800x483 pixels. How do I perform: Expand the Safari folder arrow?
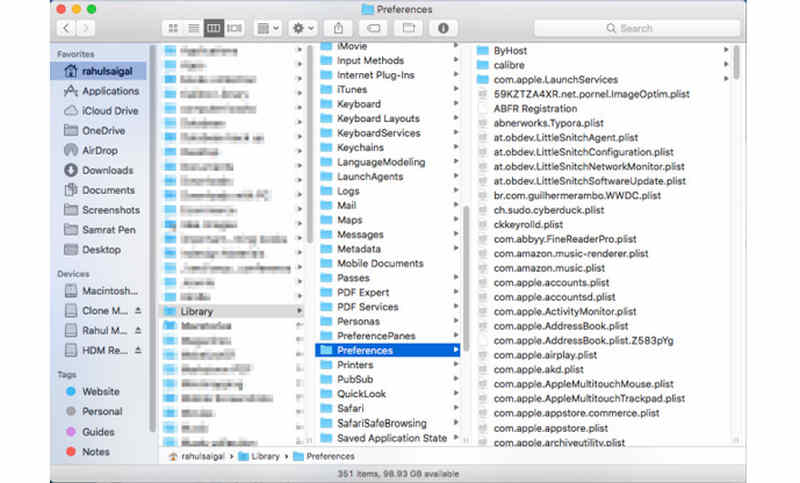[x=455, y=408]
